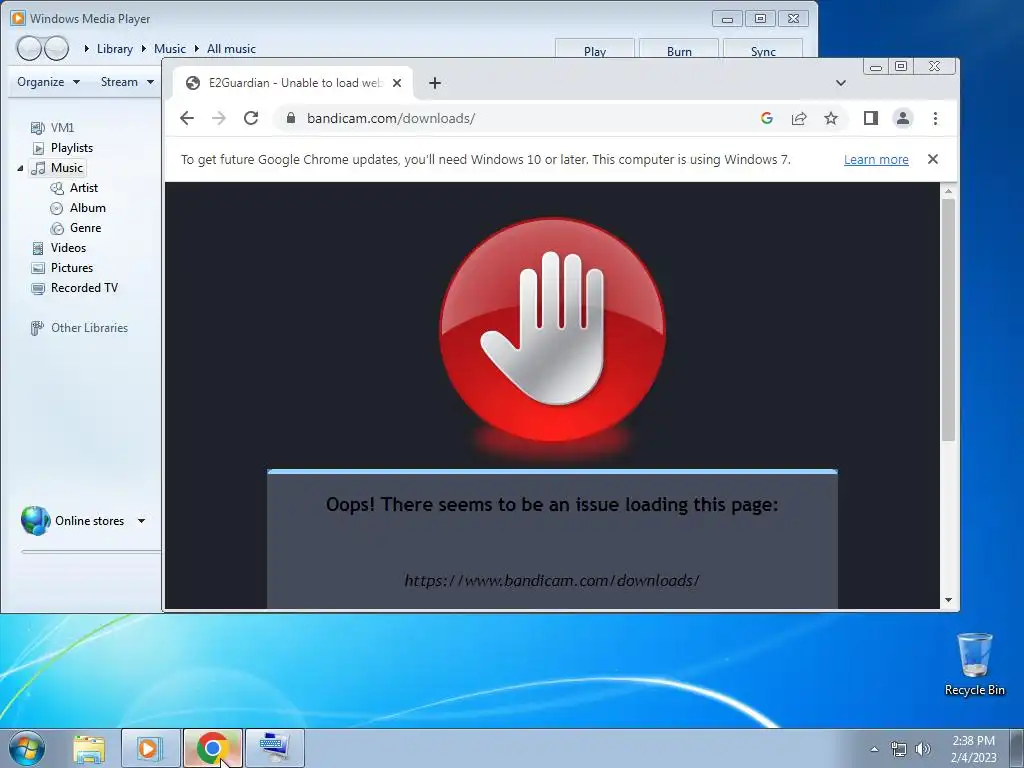Viewport: 1024px width, 768px height.
Task: Select Genre under Music
Action: [x=76, y=228]
